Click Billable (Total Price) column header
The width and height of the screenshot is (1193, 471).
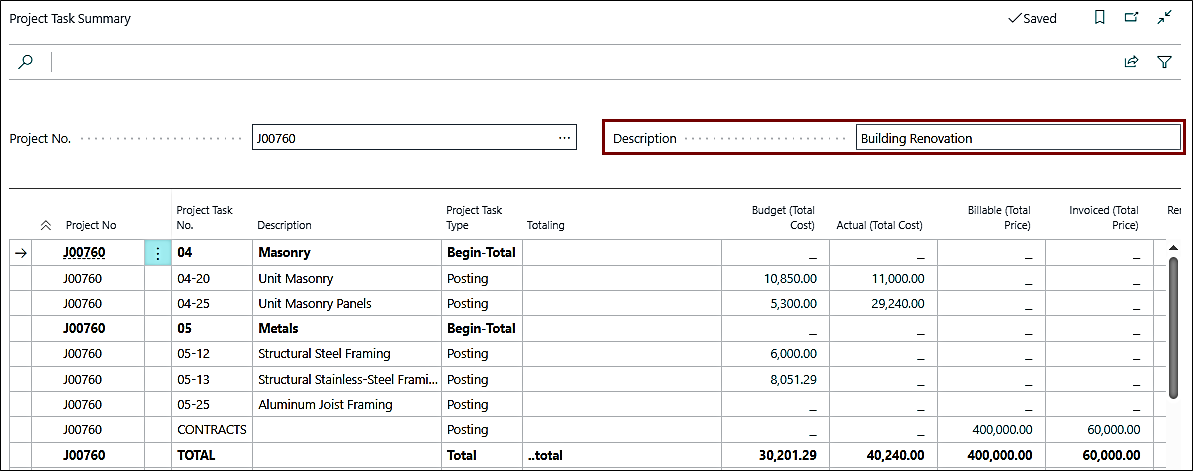[999, 218]
